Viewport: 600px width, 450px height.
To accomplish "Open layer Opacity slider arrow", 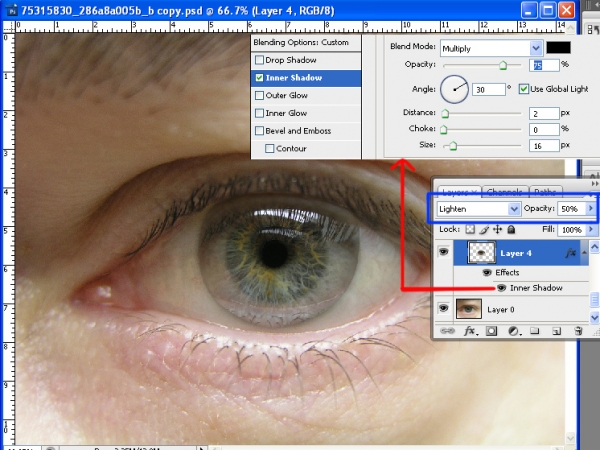I will click(x=590, y=209).
